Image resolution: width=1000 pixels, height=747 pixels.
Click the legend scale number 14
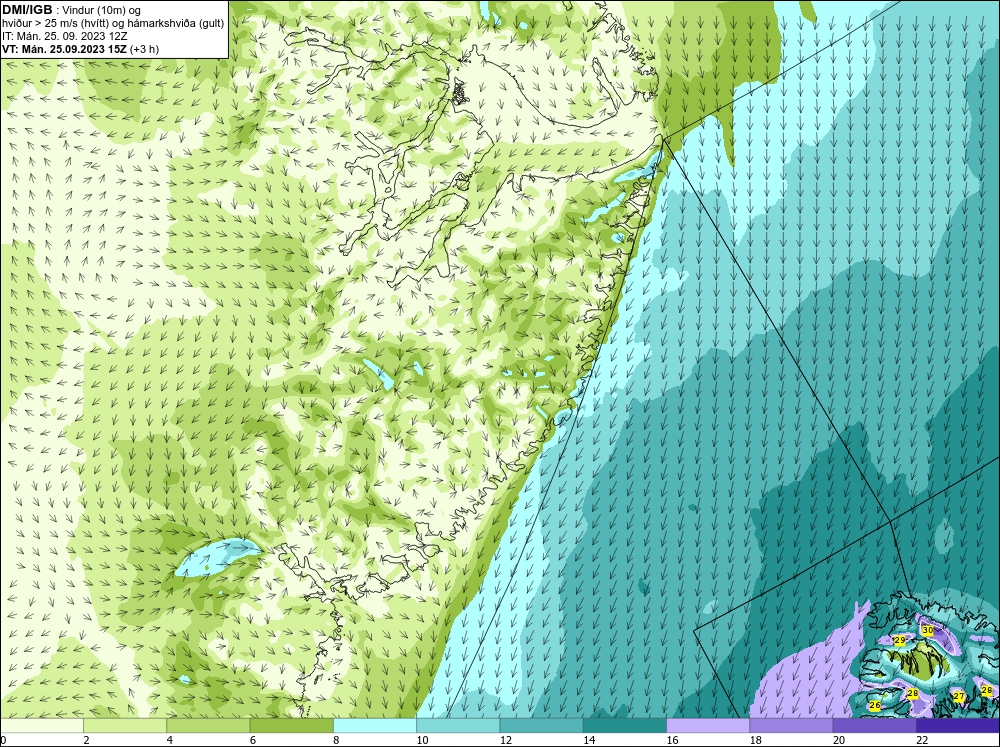point(589,740)
